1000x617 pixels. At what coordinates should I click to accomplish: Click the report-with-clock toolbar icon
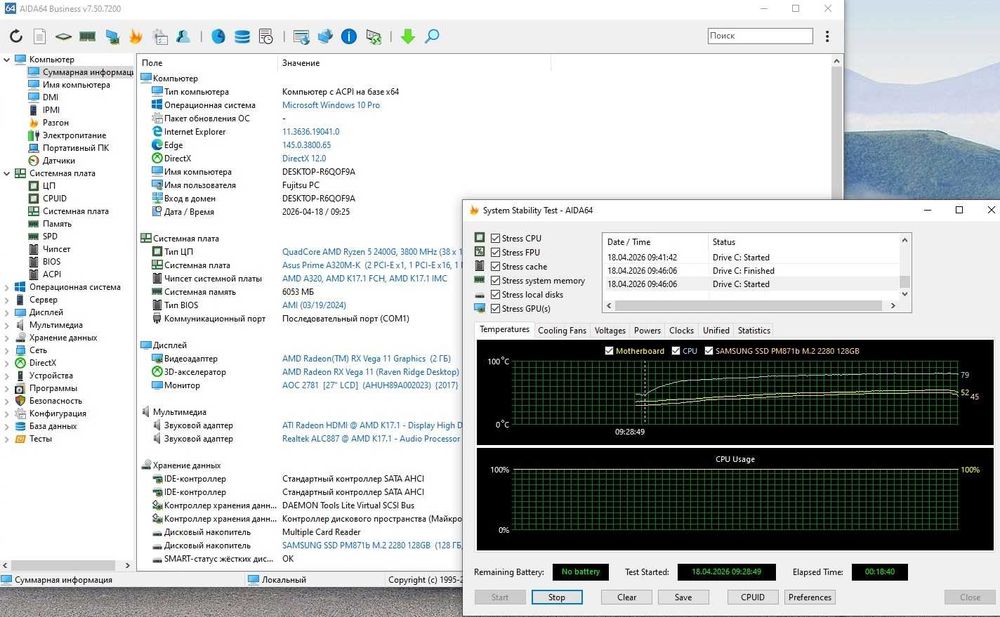coord(266,36)
